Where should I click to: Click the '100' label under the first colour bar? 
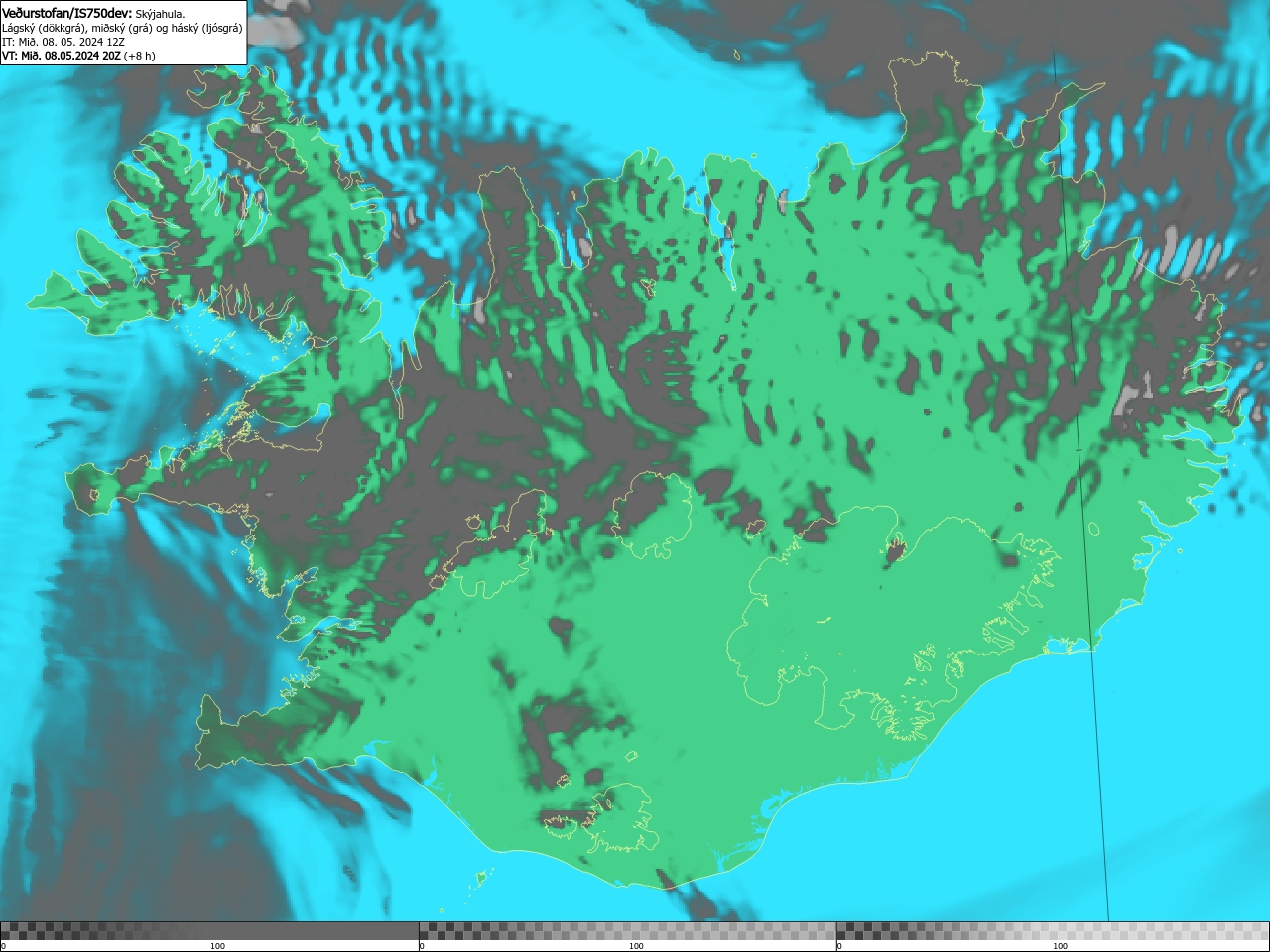pyautogui.click(x=217, y=946)
